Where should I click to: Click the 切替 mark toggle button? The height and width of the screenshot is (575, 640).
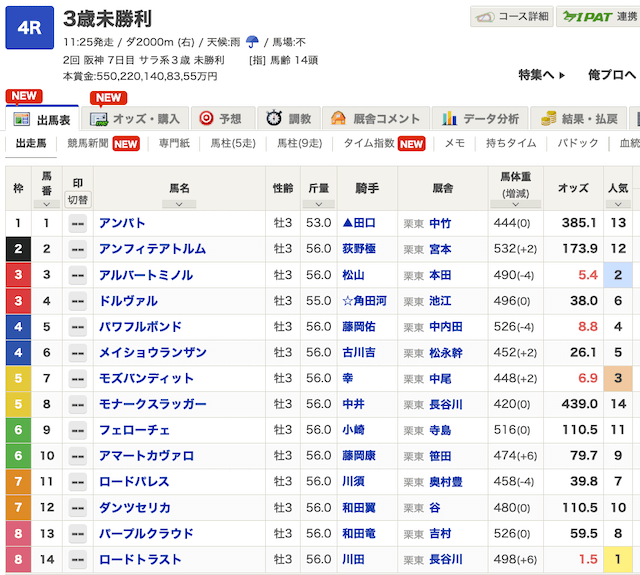click(x=78, y=200)
